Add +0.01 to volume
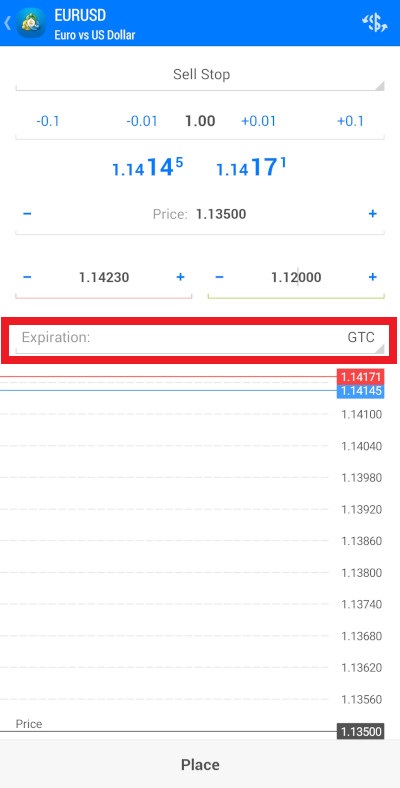 coord(258,121)
